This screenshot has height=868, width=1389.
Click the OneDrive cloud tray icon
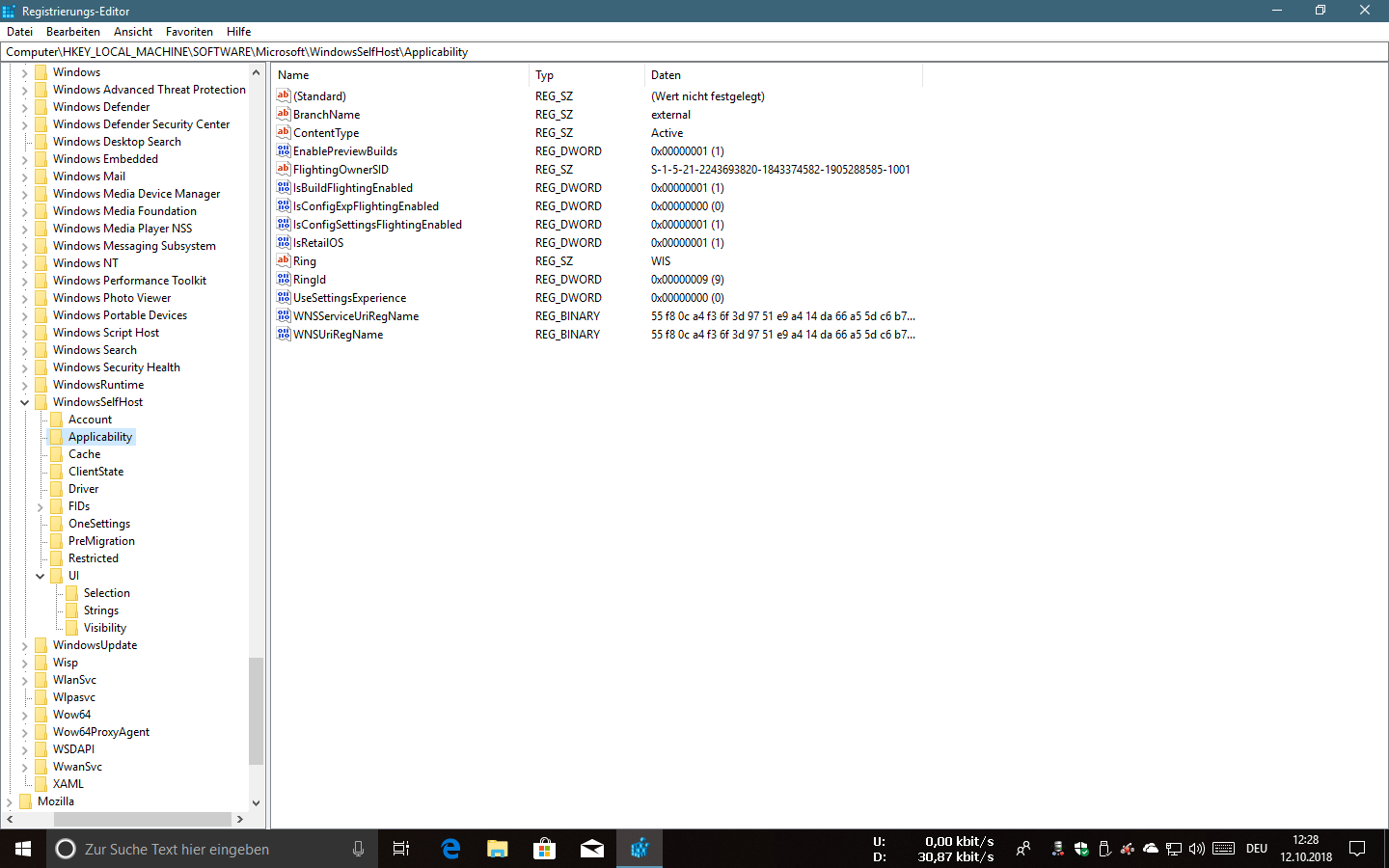(1151, 849)
